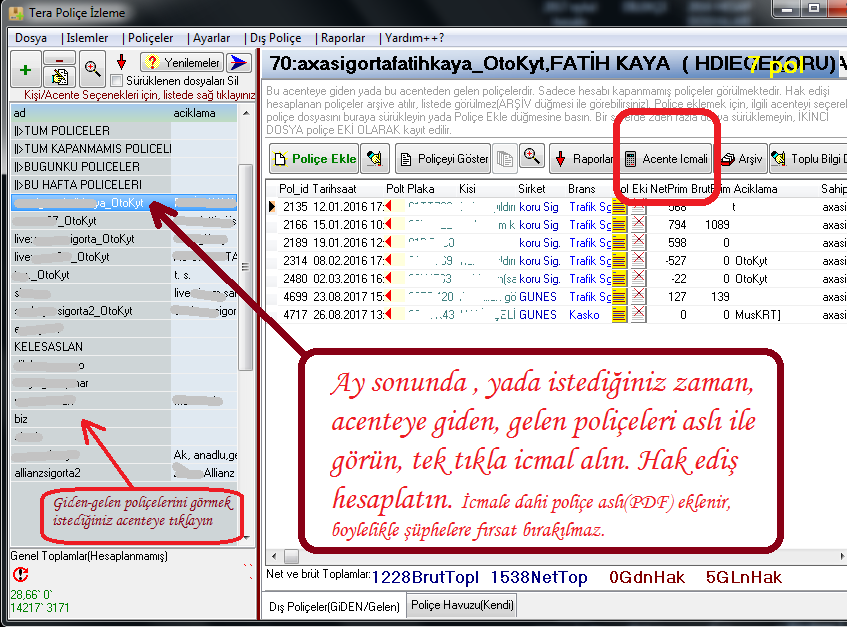Viewport: 847px width, 627px height.
Task: Click crossed Eki icon for row 2480
Action: click(638, 279)
